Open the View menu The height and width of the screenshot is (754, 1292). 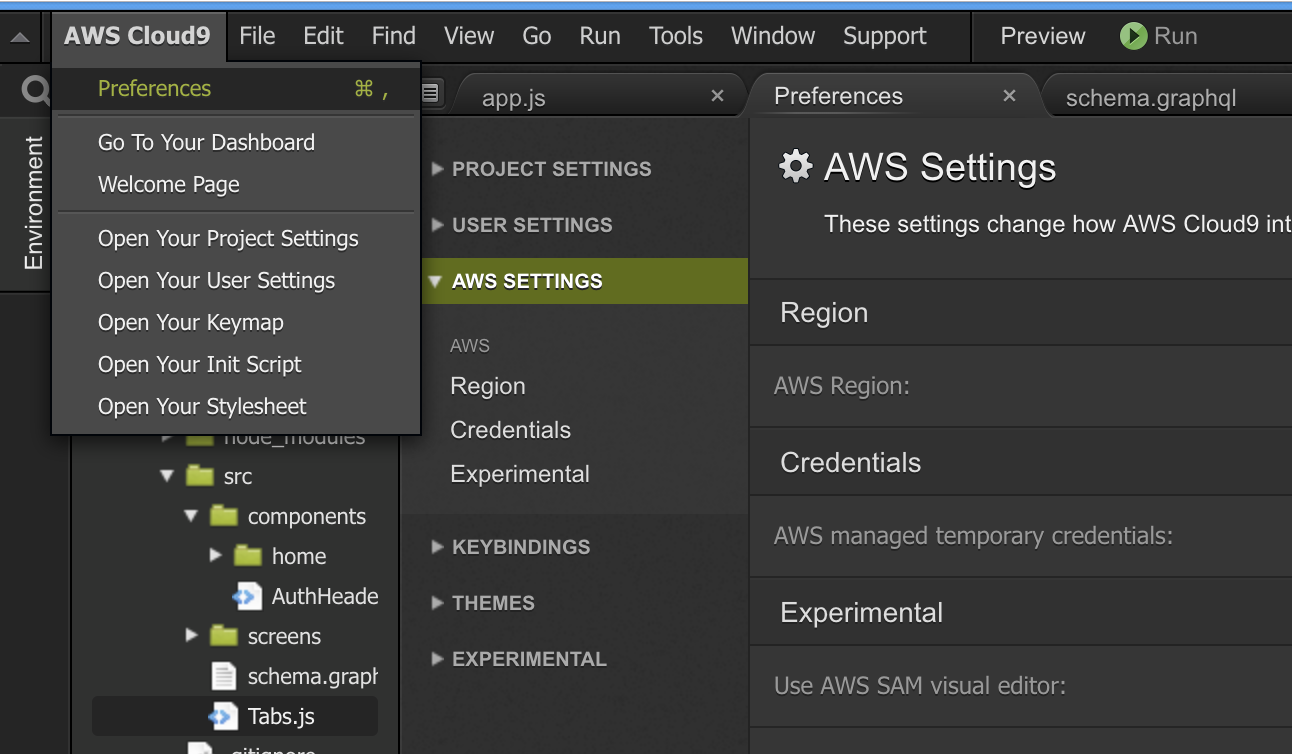click(469, 37)
